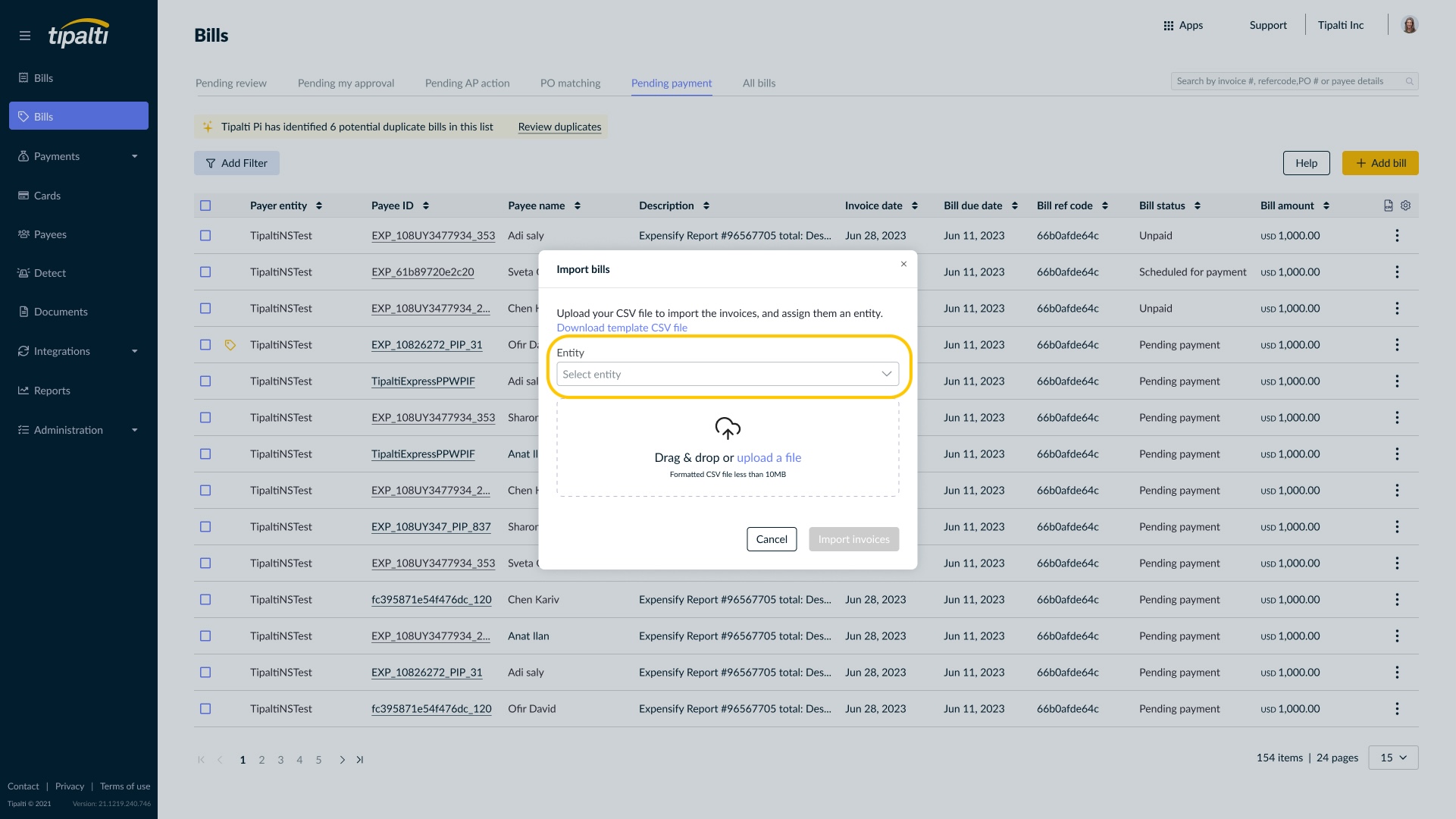Click the Add bill button

coord(1380,163)
